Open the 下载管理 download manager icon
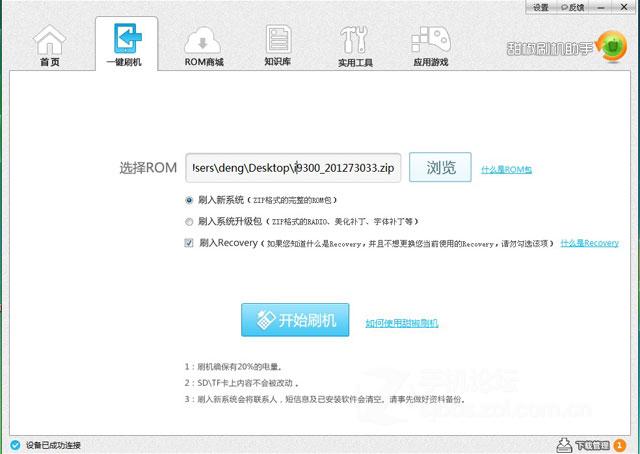 pos(564,445)
